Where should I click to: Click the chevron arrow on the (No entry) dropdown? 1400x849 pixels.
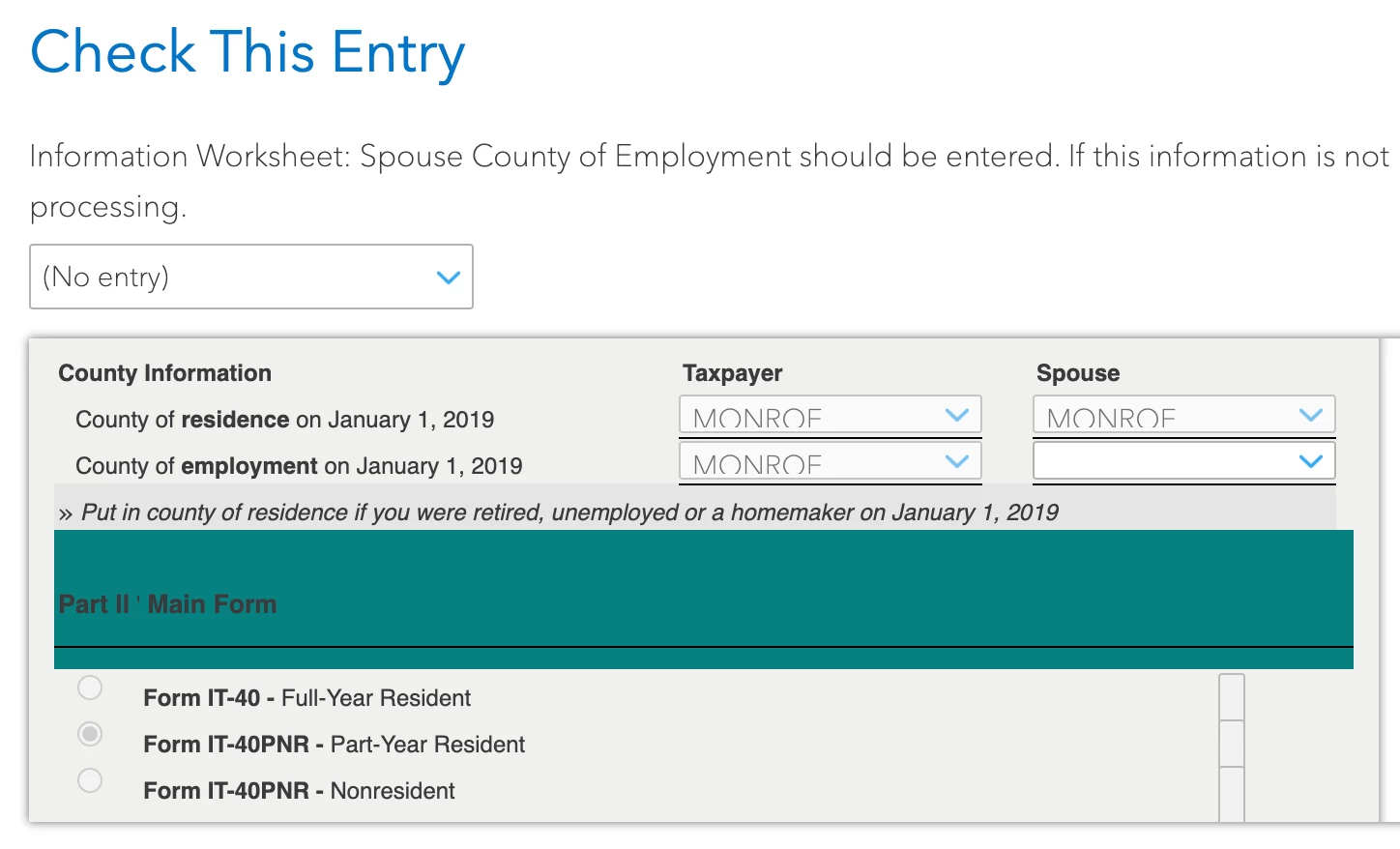[448, 278]
